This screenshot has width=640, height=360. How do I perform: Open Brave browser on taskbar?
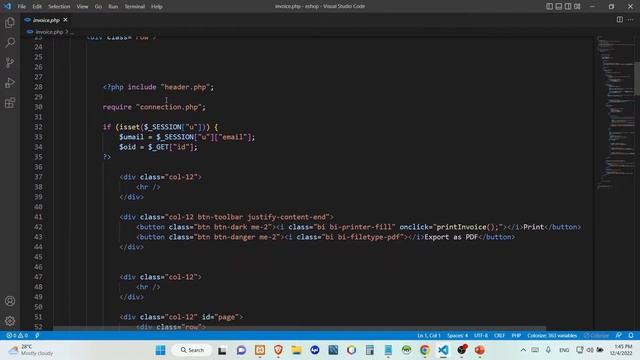tap(278, 350)
